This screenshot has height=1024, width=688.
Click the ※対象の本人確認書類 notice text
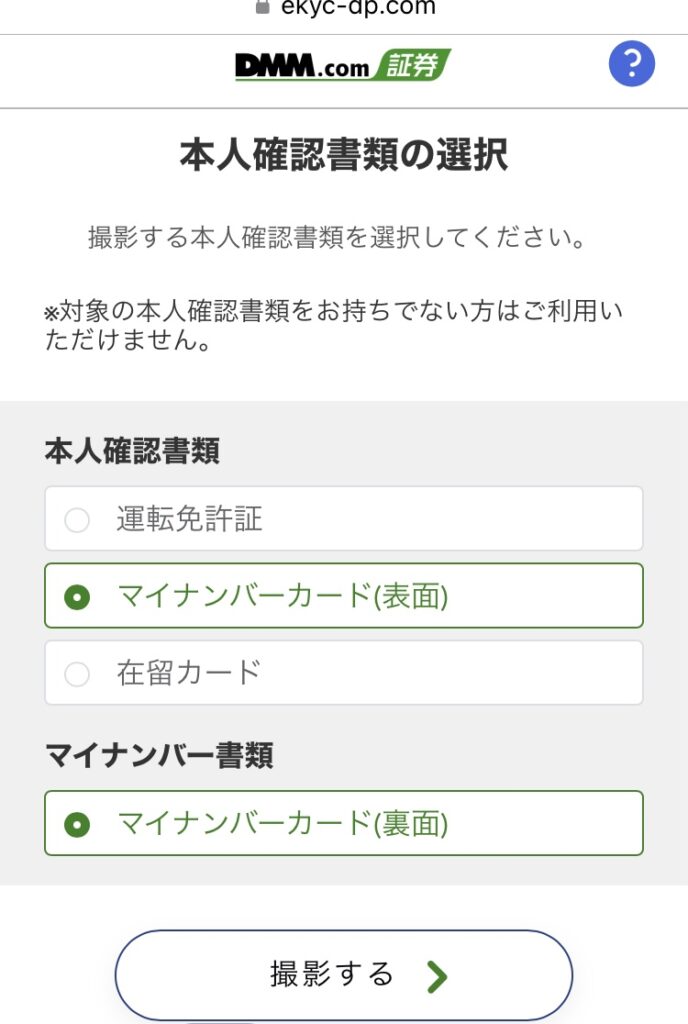click(333, 325)
